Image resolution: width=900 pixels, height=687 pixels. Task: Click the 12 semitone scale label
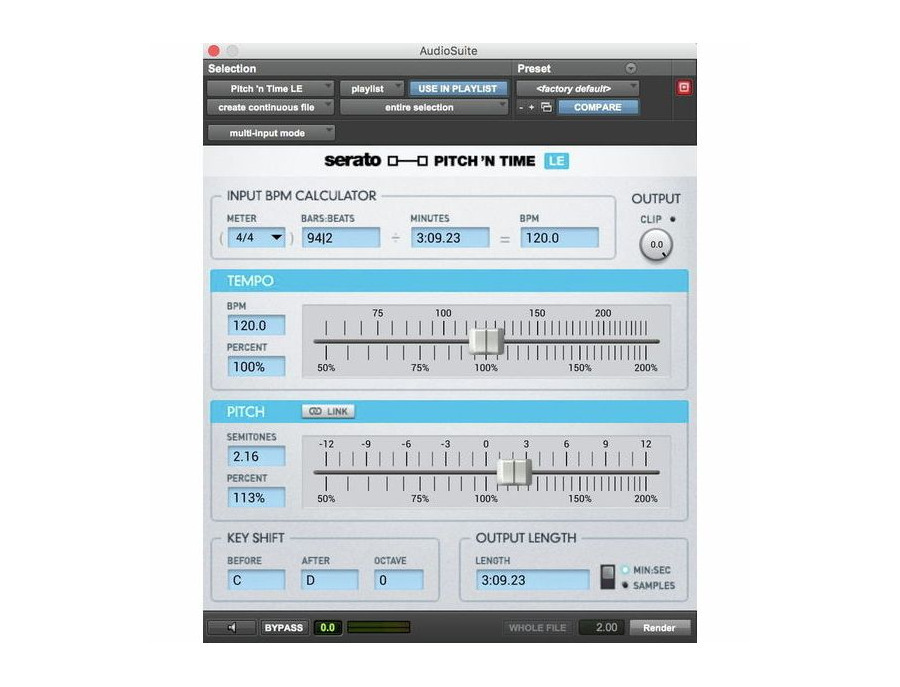[646, 444]
